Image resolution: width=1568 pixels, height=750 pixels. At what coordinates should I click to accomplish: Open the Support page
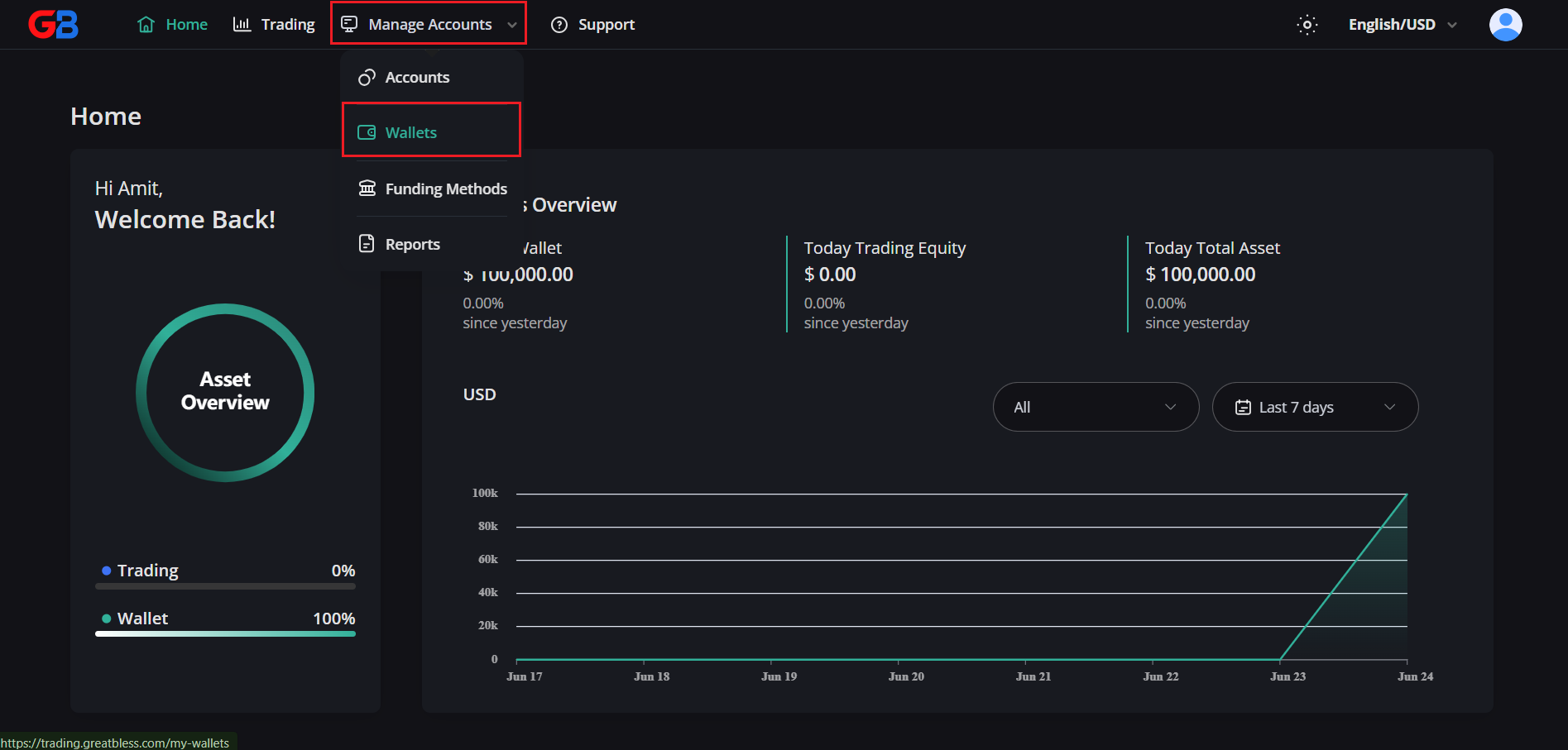point(593,25)
